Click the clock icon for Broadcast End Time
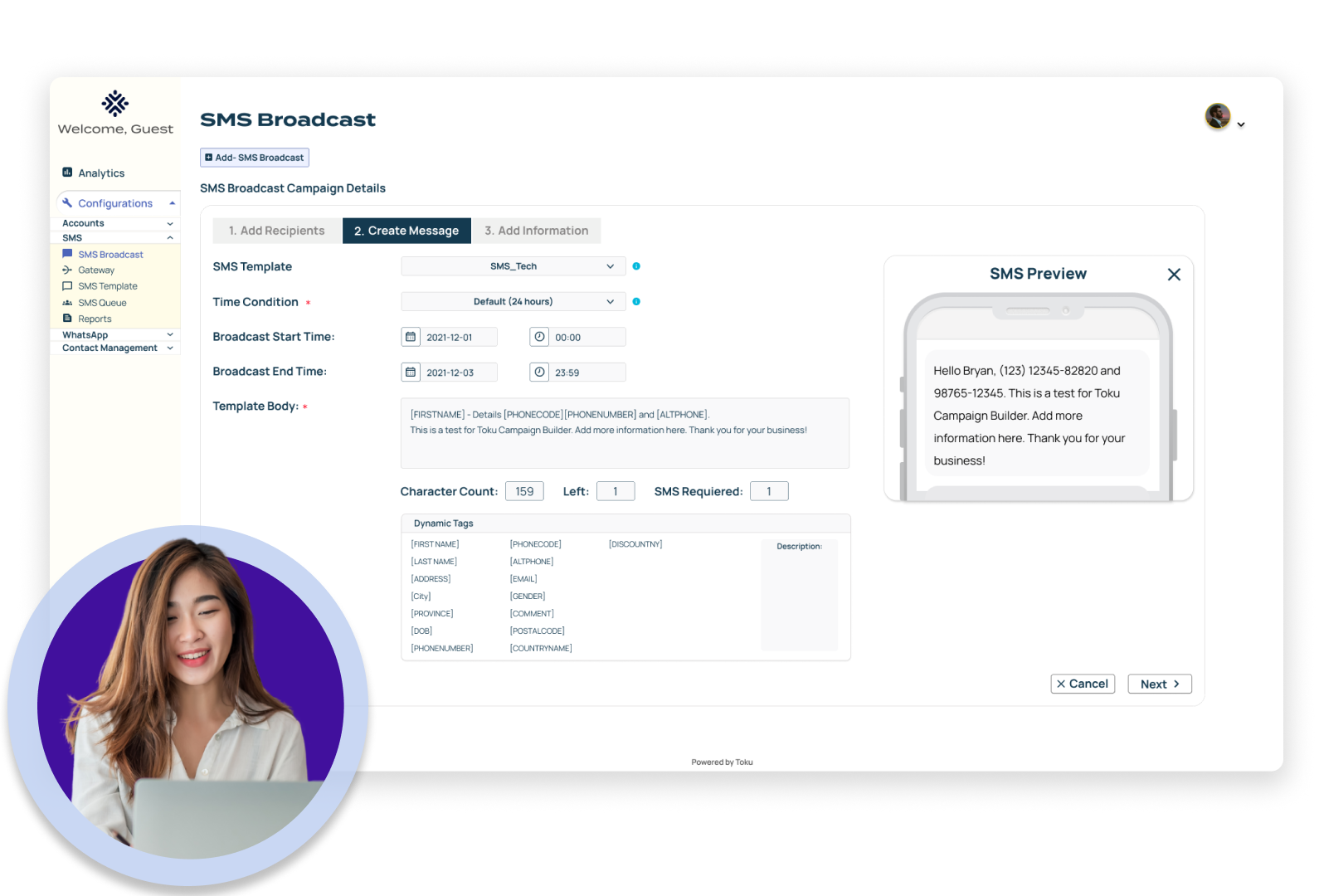The width and height of the screenshot is (1319, 896). [539, 373]
